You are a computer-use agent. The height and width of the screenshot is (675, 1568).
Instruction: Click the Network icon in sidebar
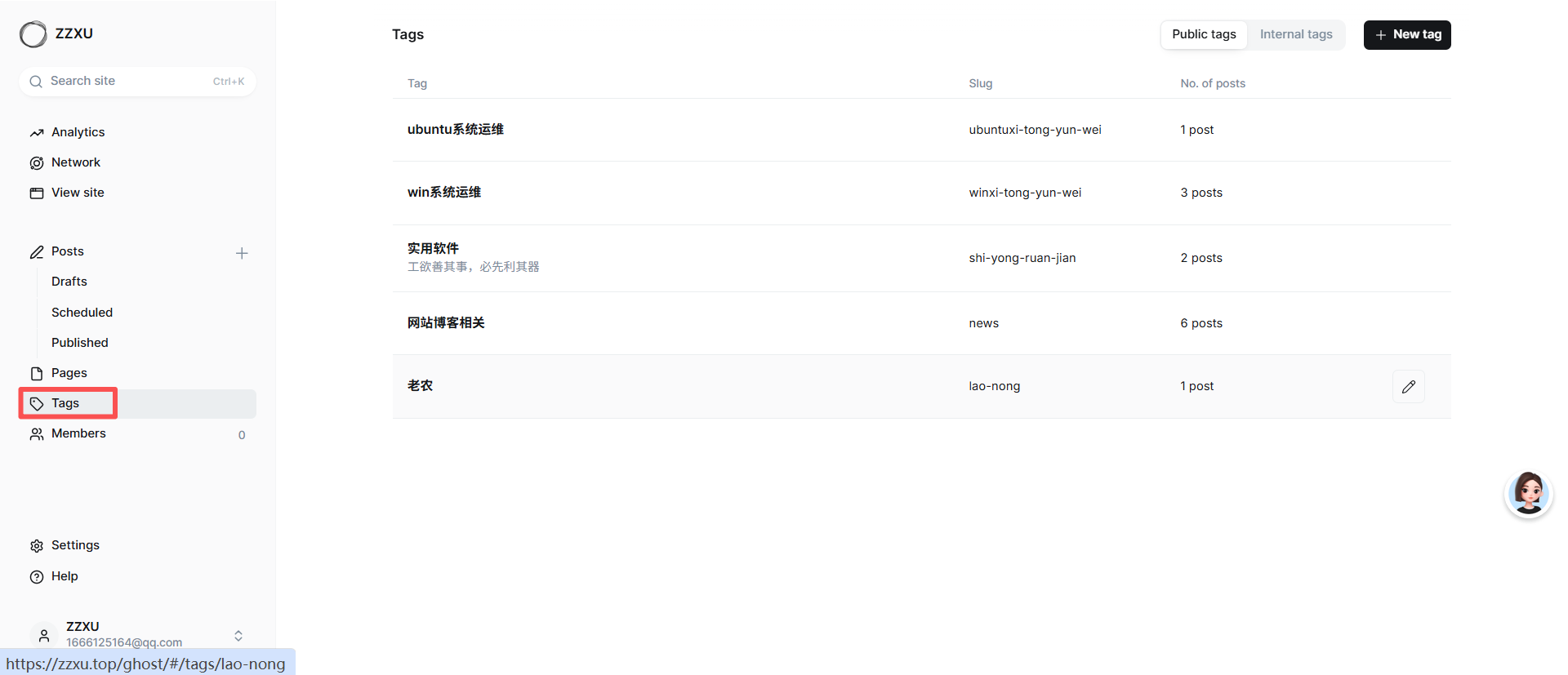pos(37,163)
